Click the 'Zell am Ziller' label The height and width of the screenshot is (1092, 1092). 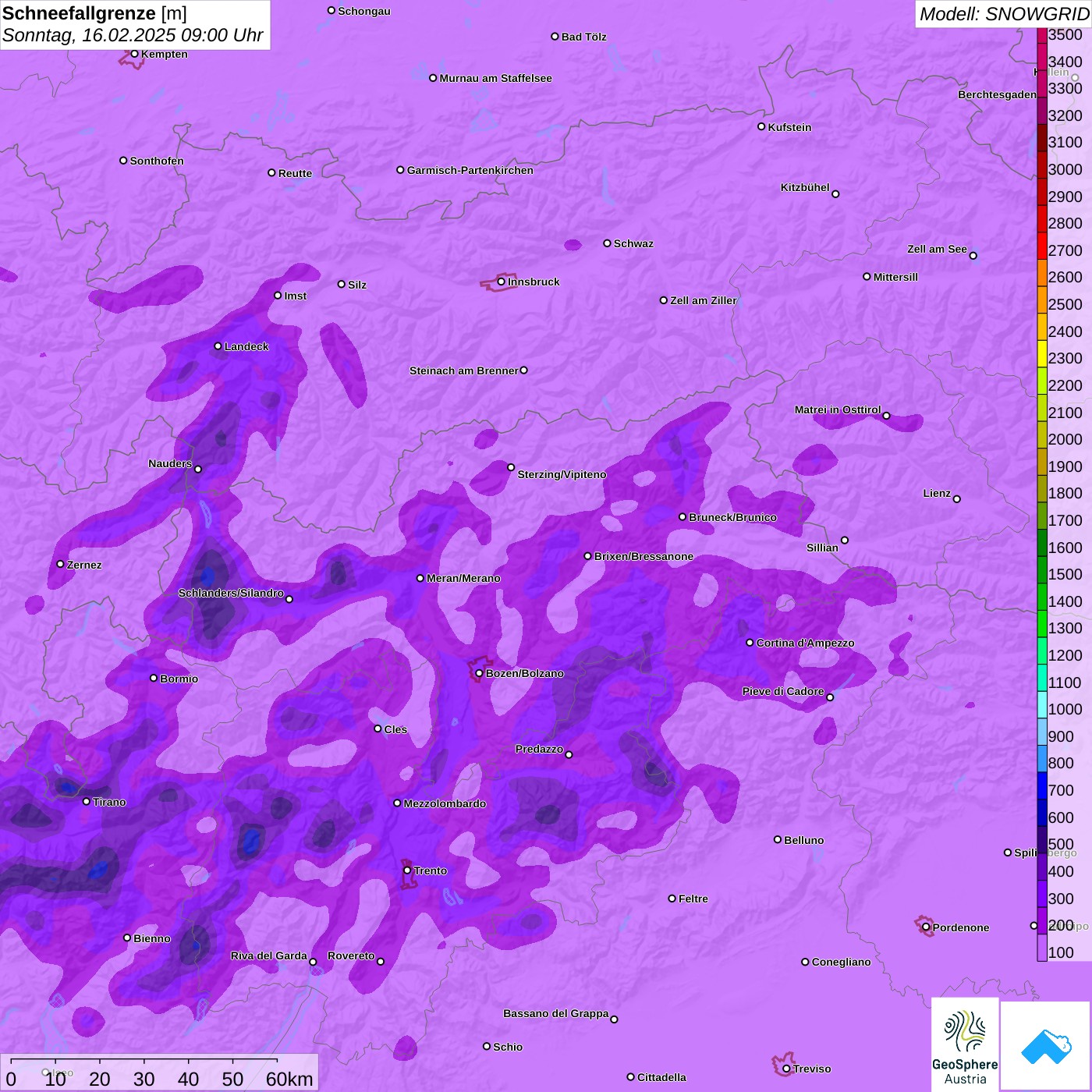click(704, 300)
